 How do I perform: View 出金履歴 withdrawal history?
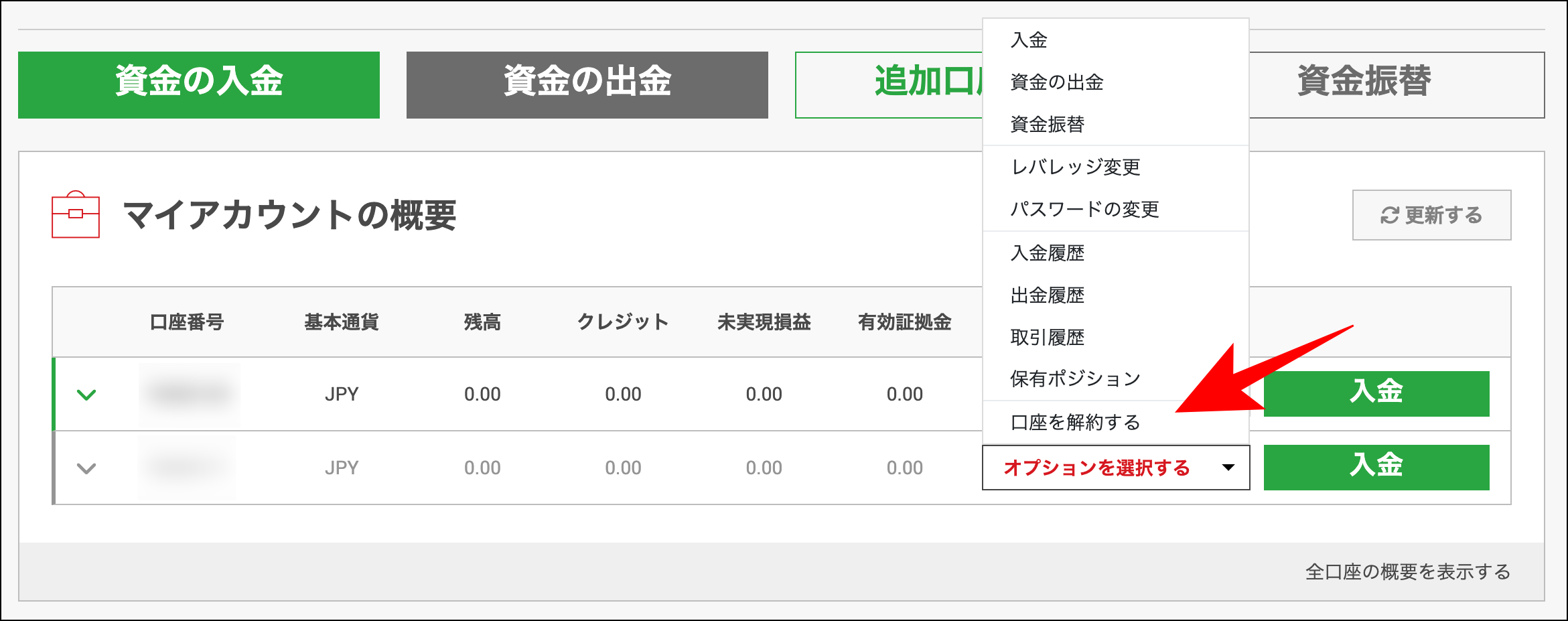1048,295
